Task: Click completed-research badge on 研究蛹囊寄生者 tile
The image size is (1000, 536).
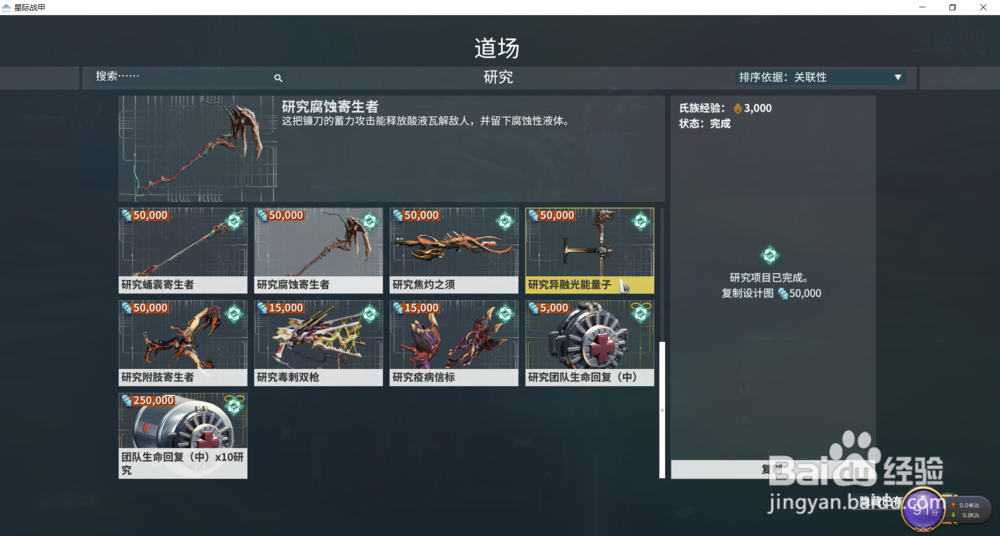Action: tap(234, 221)
